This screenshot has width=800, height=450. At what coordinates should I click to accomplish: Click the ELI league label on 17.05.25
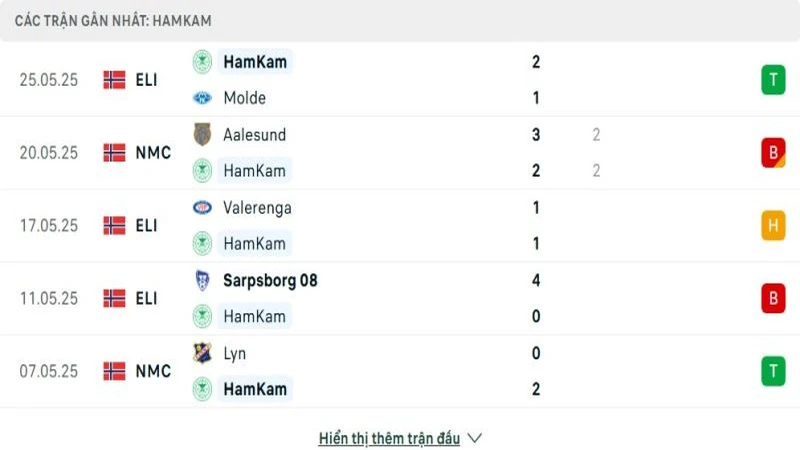(x=147, y=226)
